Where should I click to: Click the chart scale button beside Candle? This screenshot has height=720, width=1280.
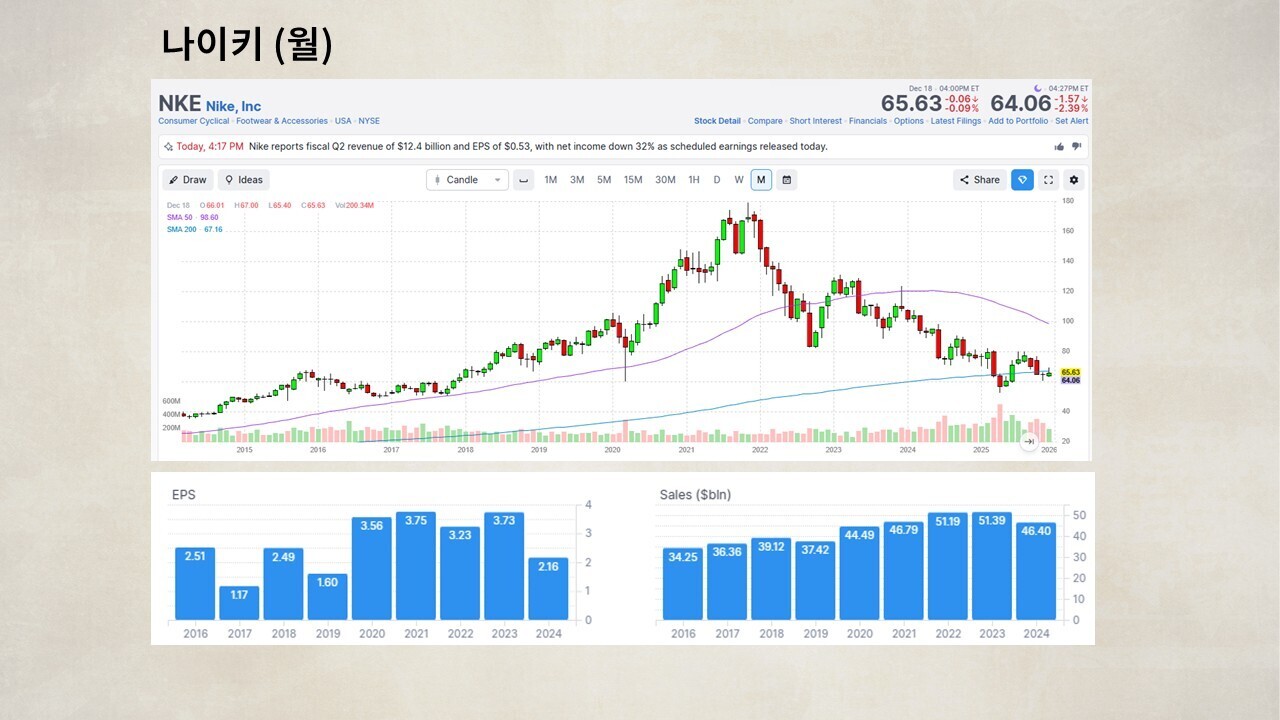click(x=524, y=180)
